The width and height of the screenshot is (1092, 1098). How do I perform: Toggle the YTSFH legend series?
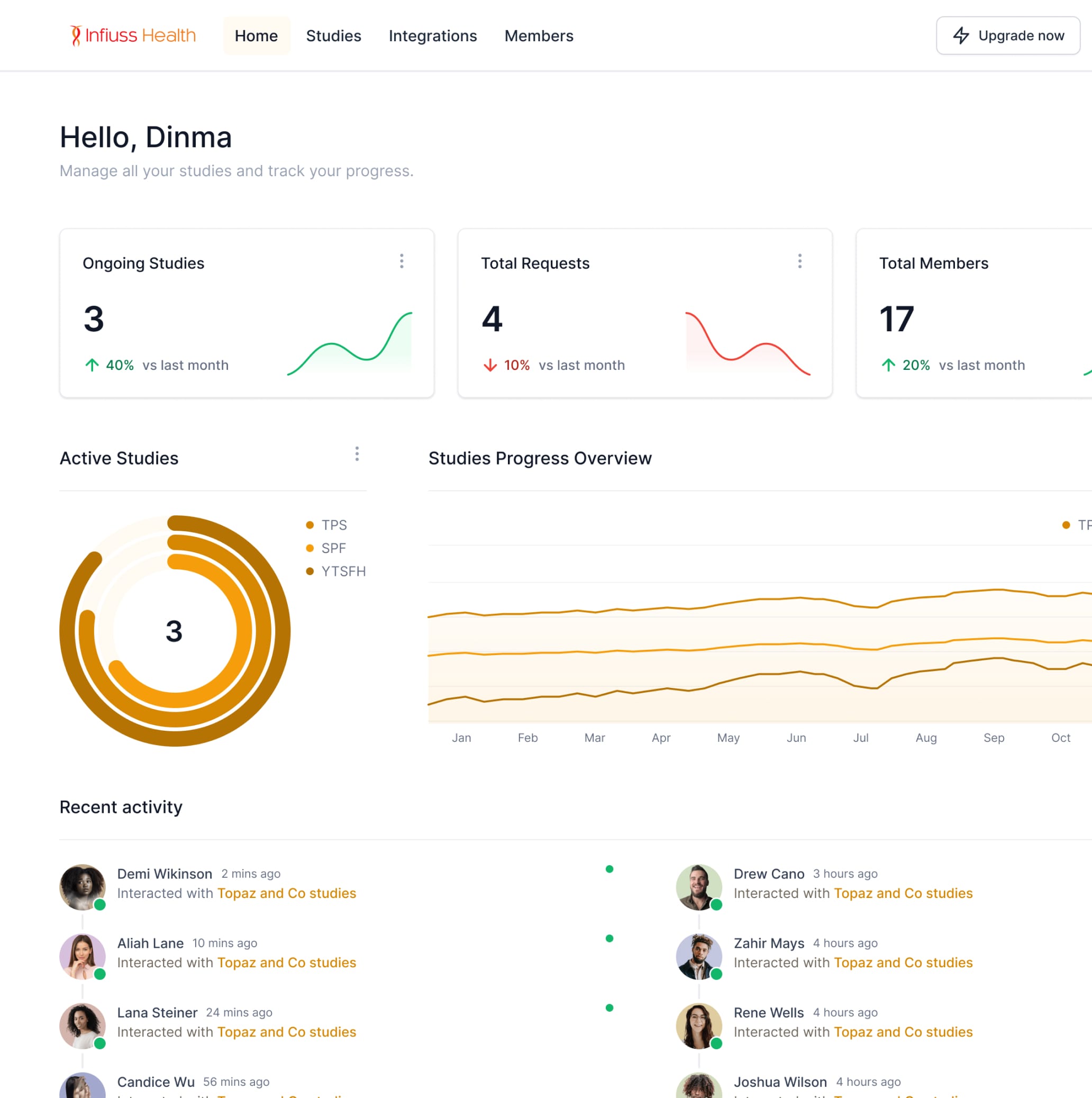343,571
